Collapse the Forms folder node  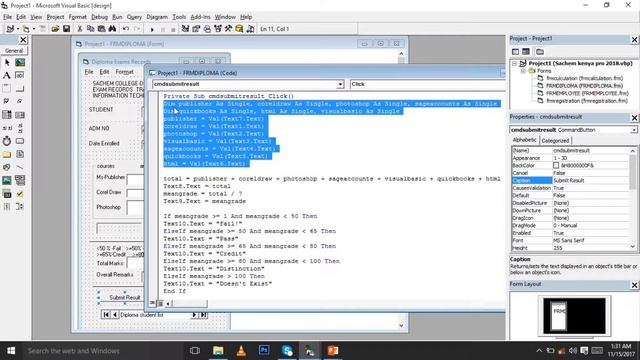point(523,71)
